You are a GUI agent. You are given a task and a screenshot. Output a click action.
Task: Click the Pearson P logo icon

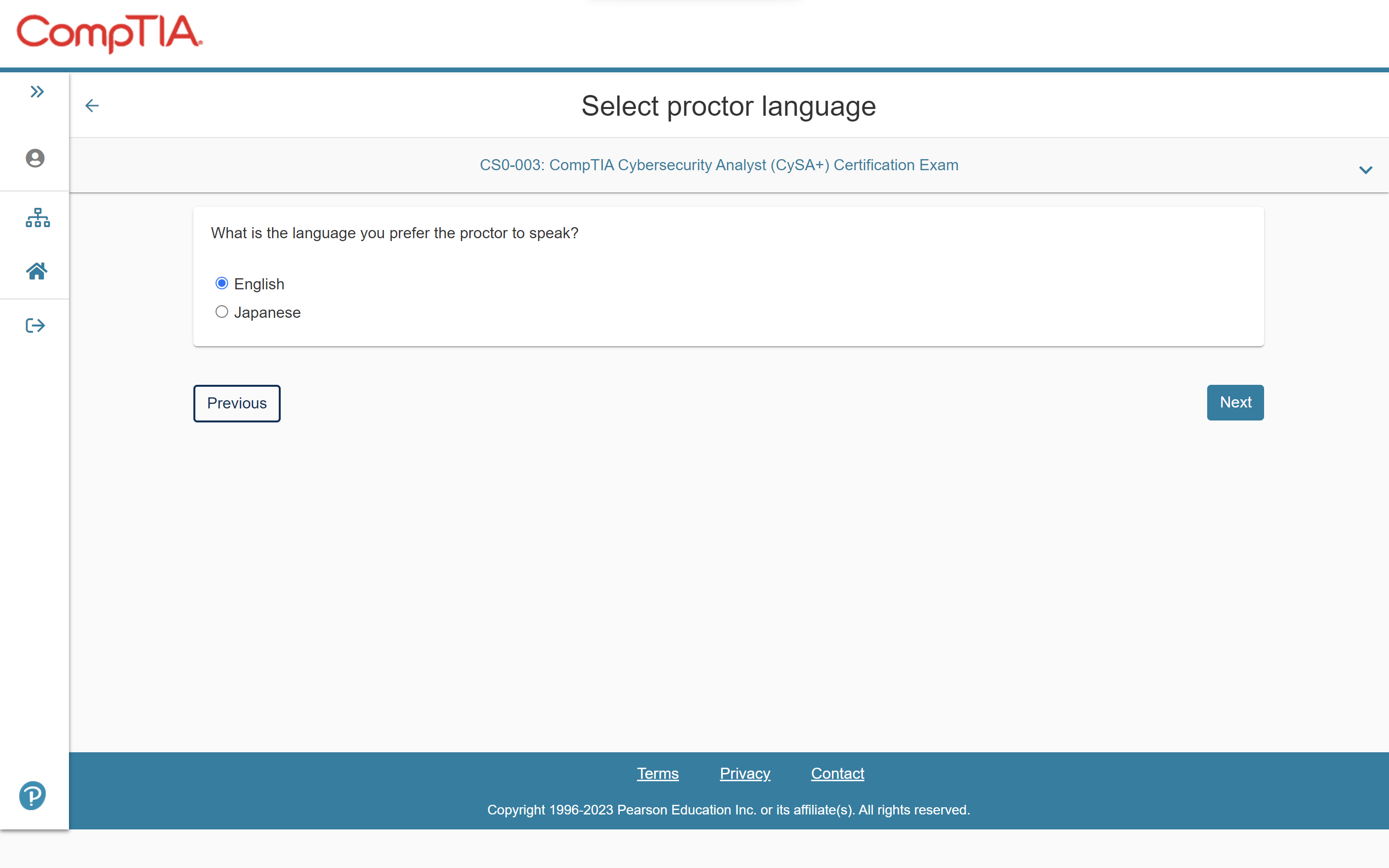point(33,796)
